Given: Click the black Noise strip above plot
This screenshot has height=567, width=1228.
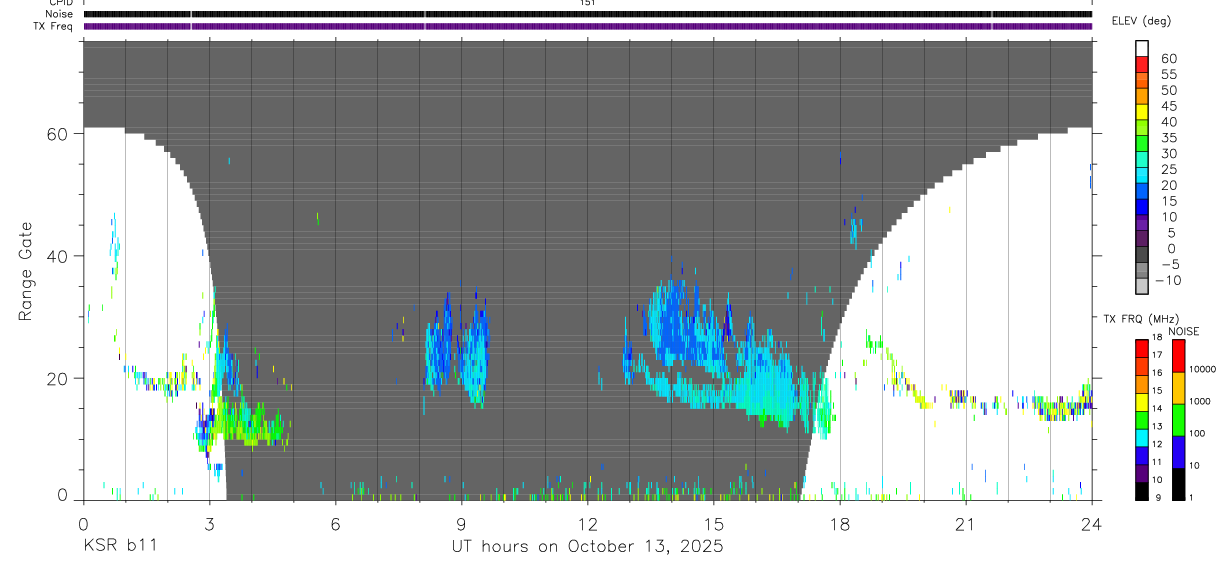Looking at the screenshot, I should click(587, 14).
